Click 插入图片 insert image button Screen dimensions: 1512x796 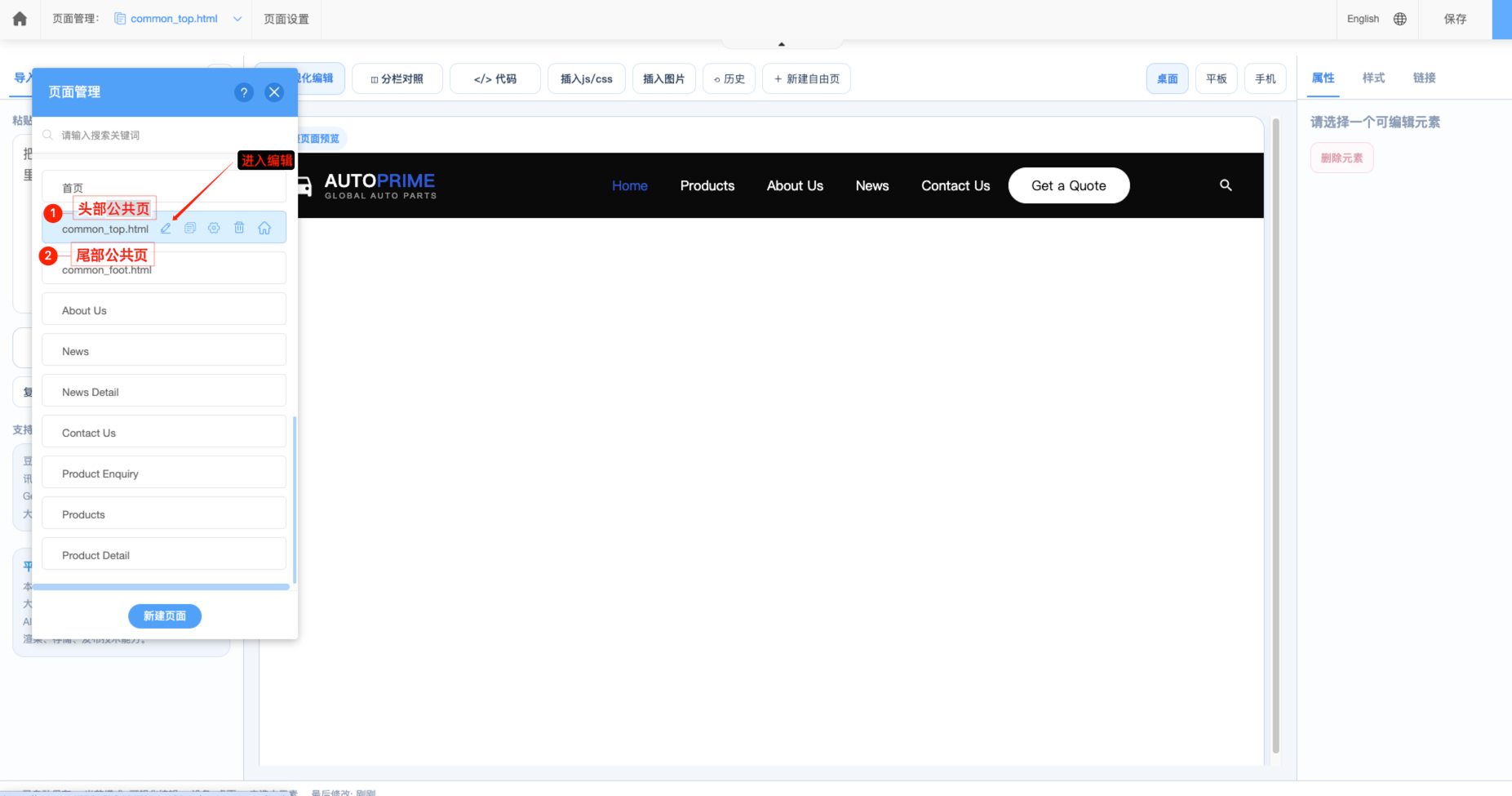click(664, 78)
